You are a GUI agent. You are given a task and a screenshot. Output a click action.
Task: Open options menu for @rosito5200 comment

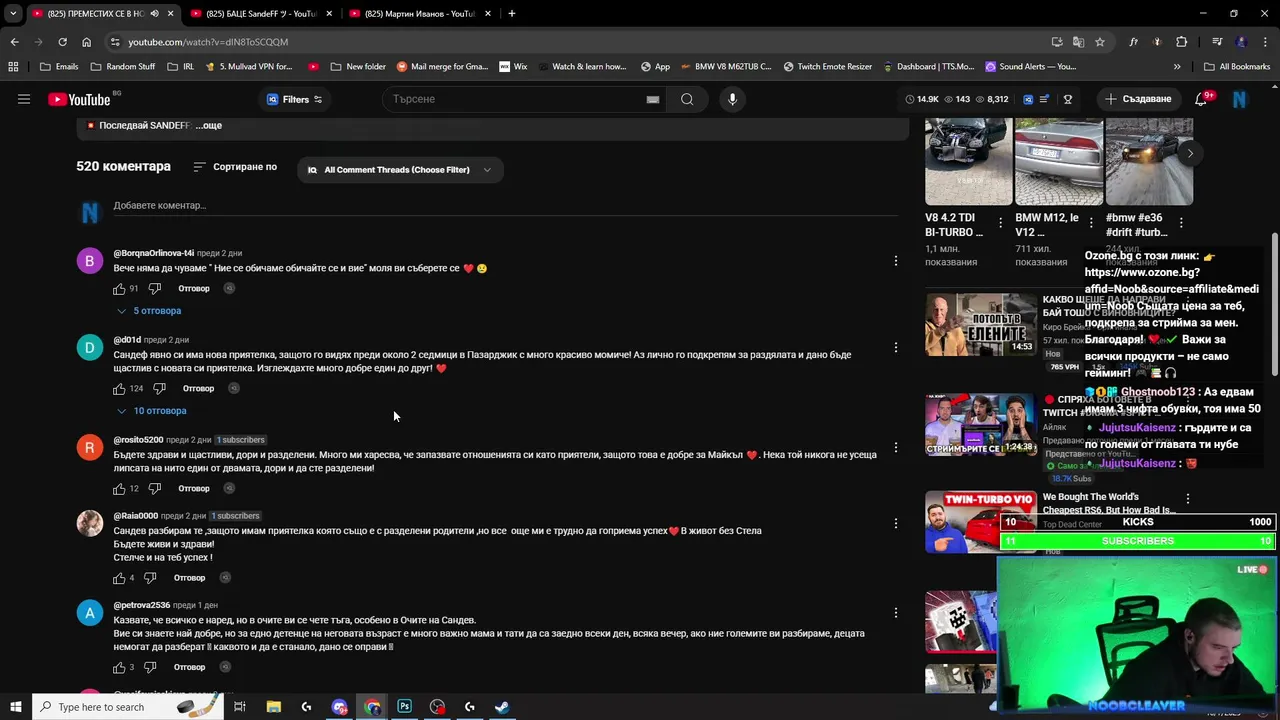(x=896, y=447)
